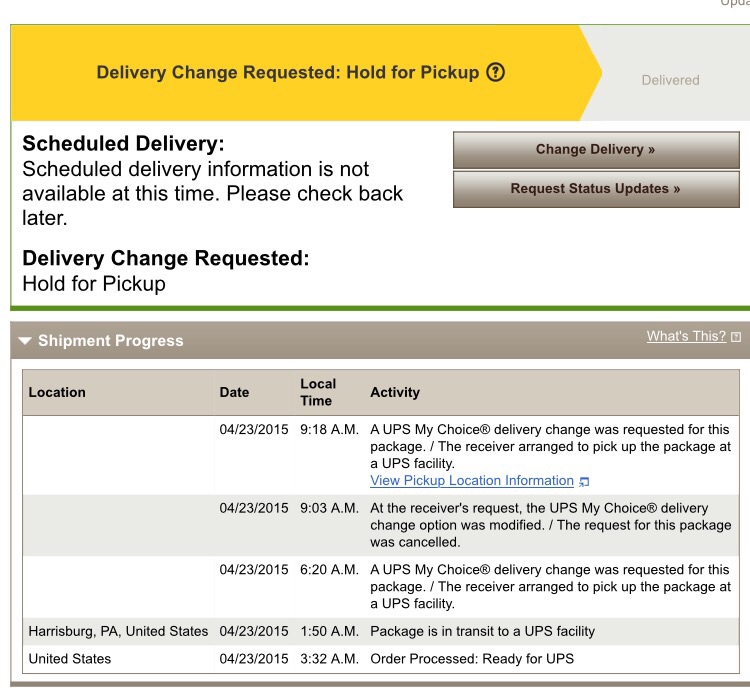Open the Change Delivery options
Viewport: 750px width, 690px height.
pos(596,150)
